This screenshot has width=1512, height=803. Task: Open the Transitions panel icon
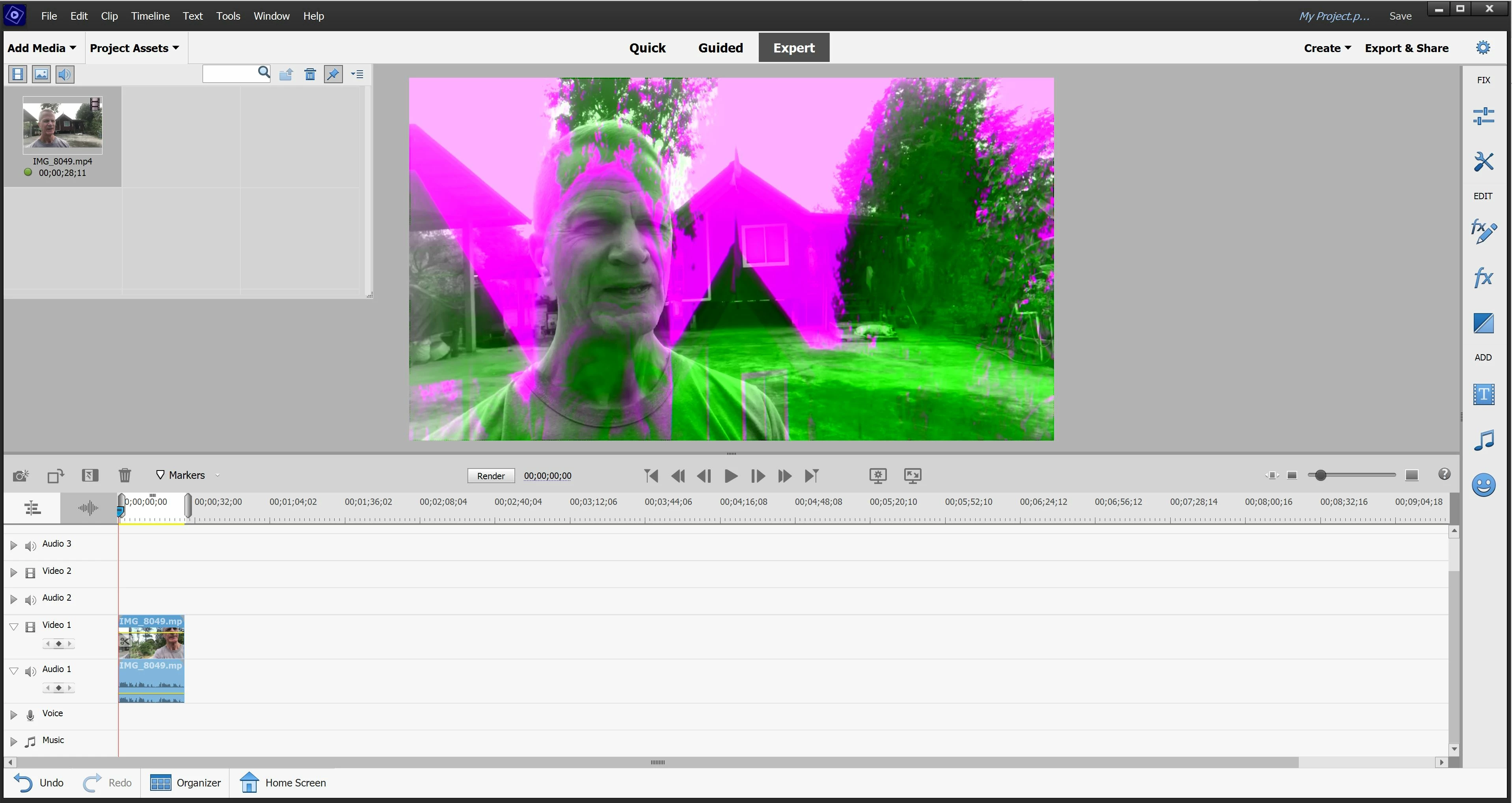(x=1483, y=323)
